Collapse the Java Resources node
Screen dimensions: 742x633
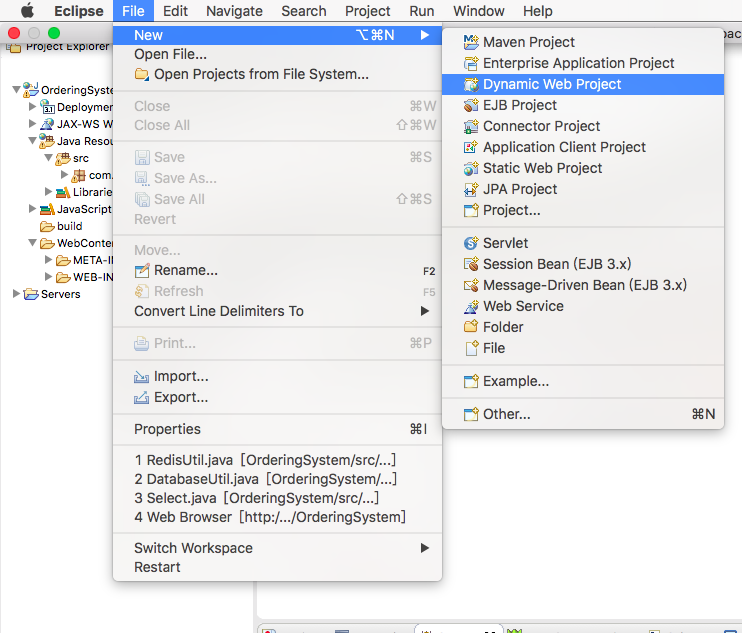tap(32, 140)
